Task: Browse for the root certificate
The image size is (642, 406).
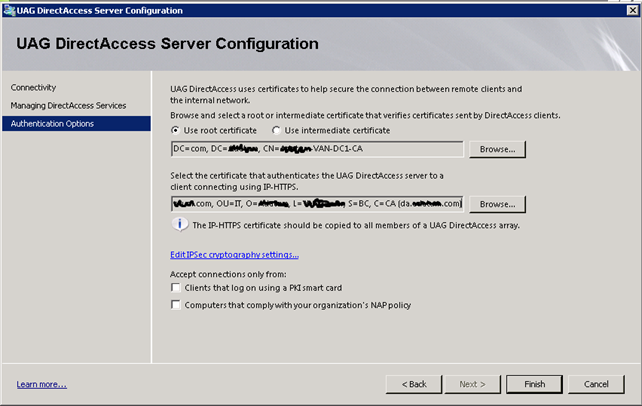Action: click(497, 149)
